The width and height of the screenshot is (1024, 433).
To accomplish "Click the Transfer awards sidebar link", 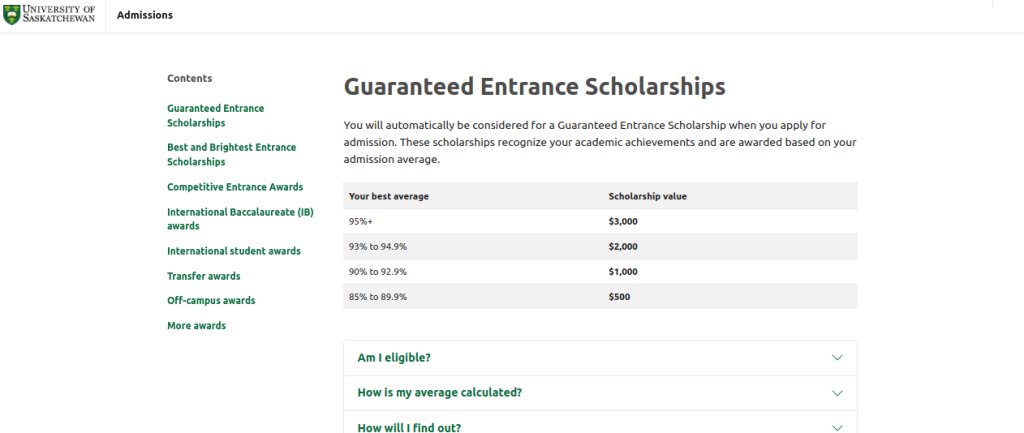I will pos(203,276).
